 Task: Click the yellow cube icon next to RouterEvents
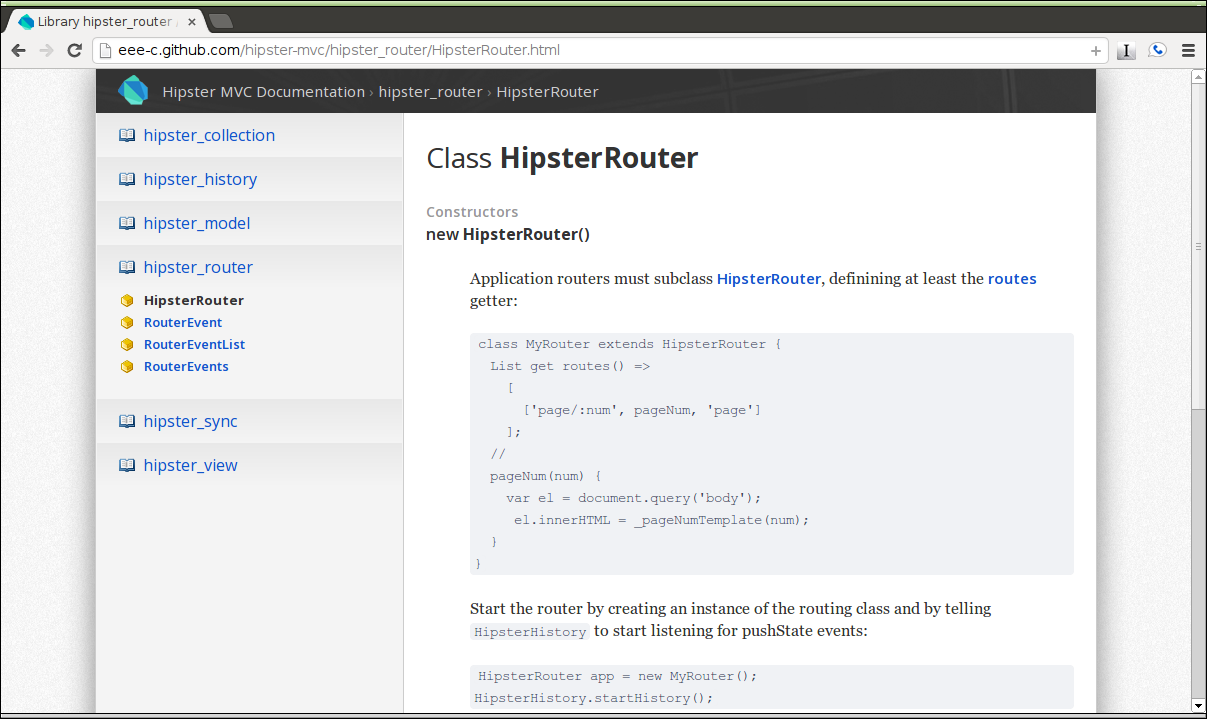[x=127, y=366]
